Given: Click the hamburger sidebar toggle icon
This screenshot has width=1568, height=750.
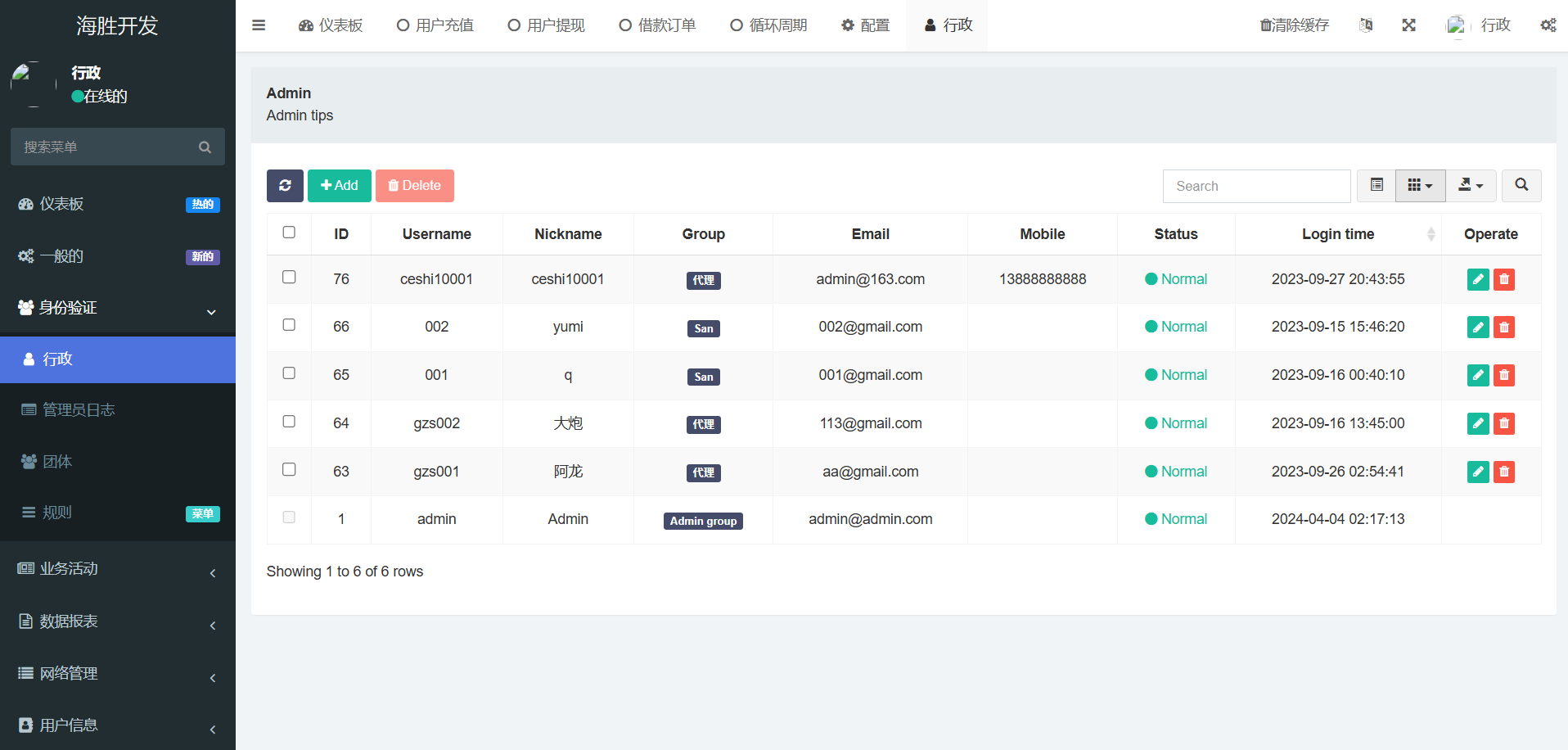Looking at the screenshot, I should click(259, 25).
